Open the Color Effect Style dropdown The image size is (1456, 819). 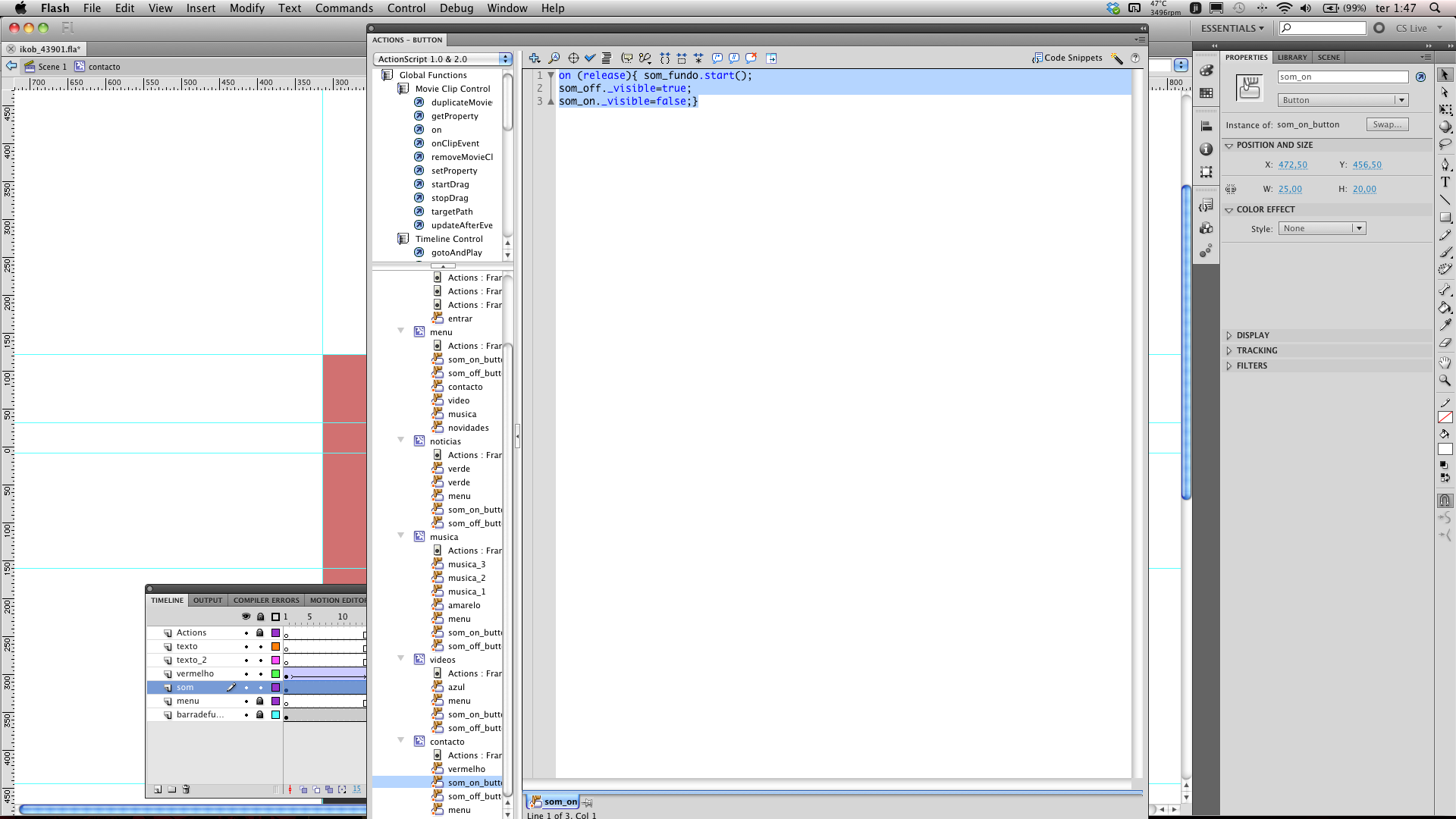coord(1322,228)
